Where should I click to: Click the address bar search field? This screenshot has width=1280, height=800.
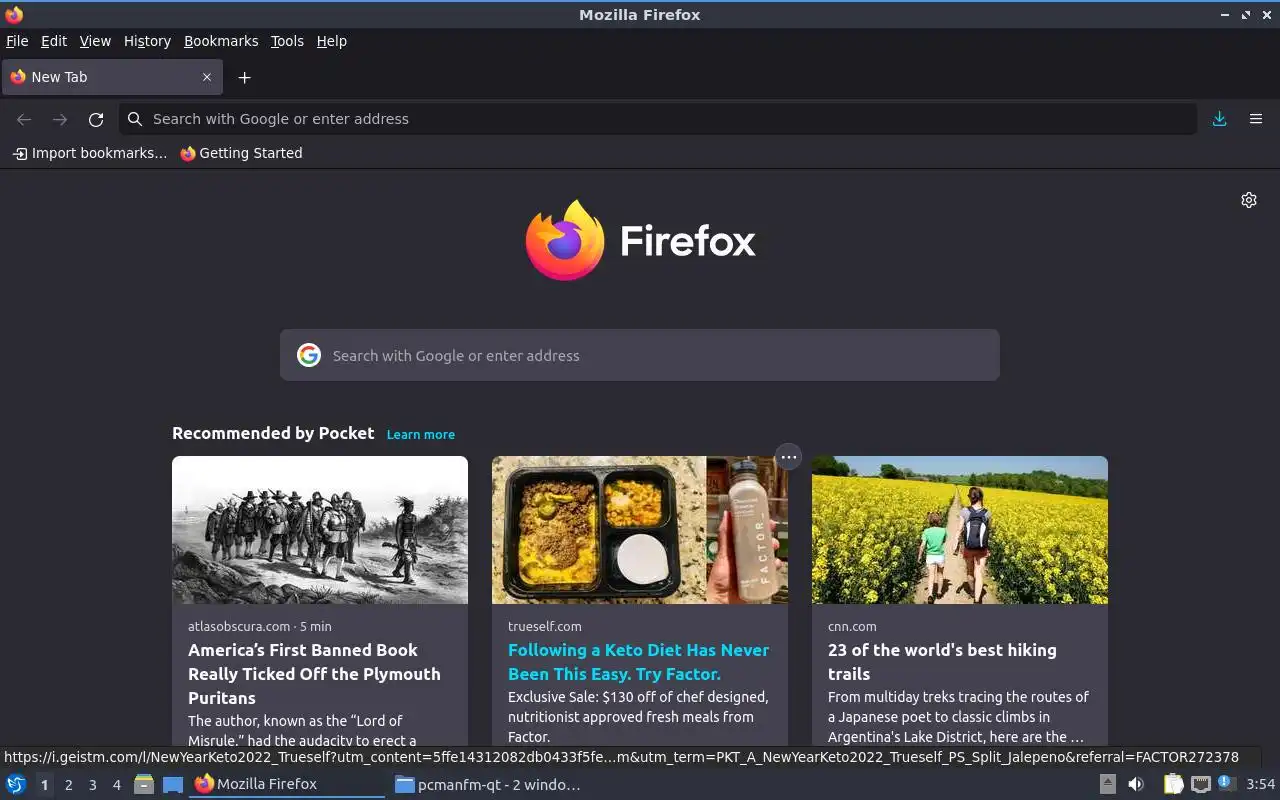pyautogui.click(x=658, y=119)
